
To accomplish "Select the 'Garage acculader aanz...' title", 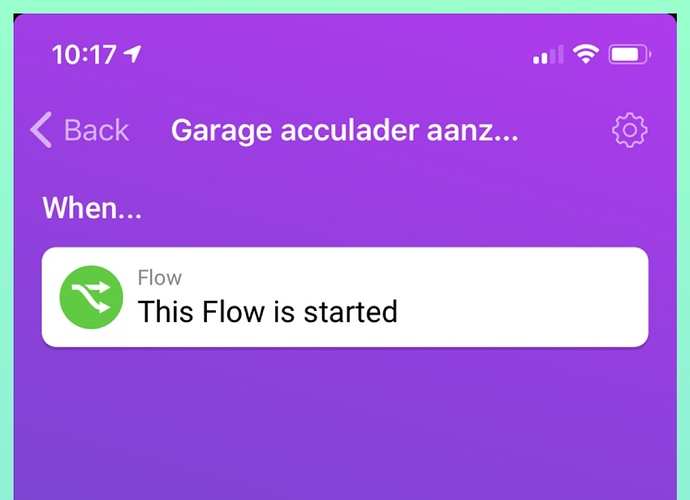I will click(x=345, y=131).
